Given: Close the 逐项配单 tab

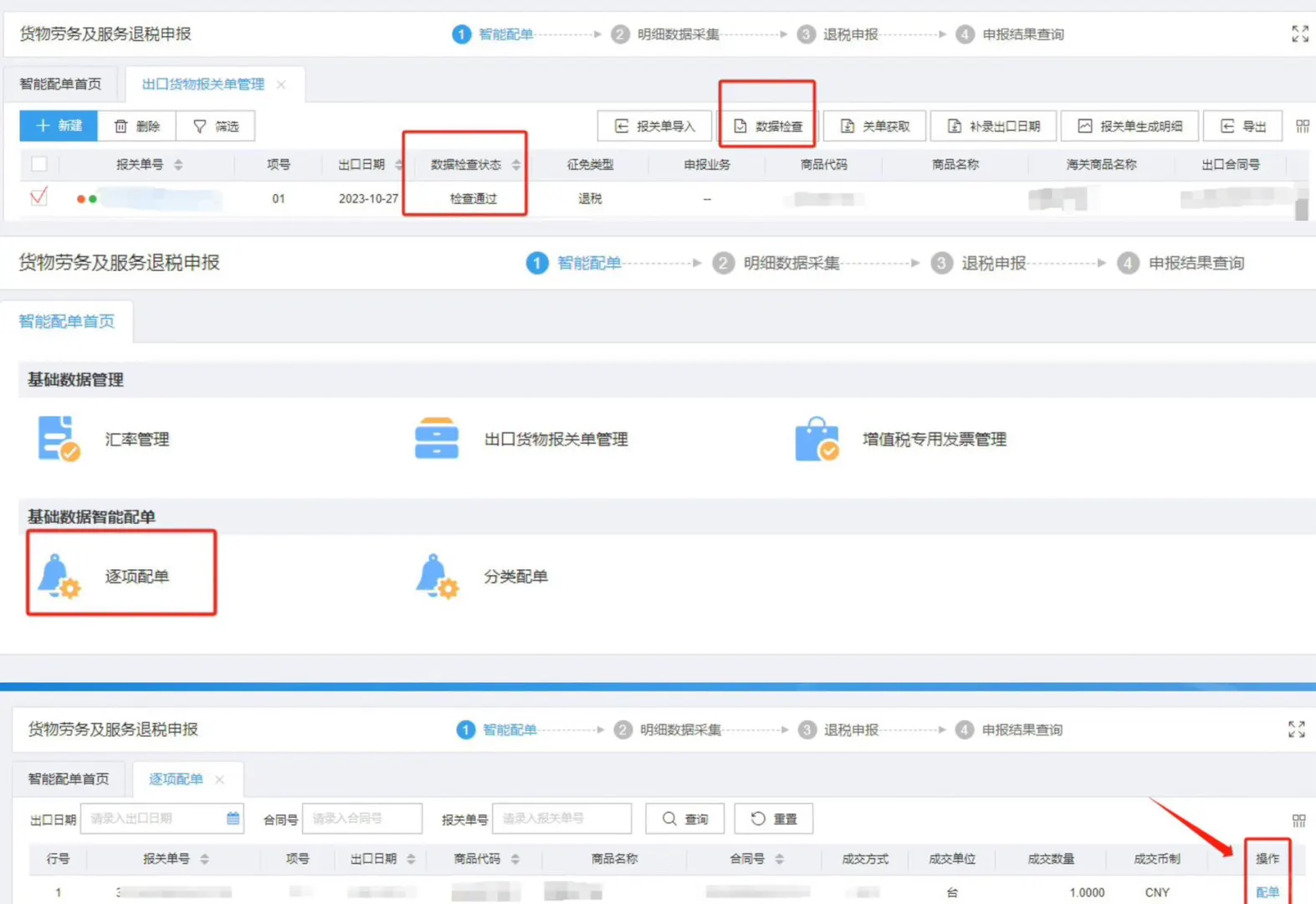Looking at the screenshot, I should tap(219, 779).
